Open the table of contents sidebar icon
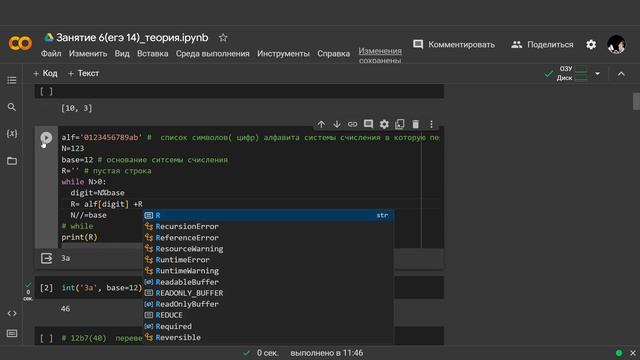The width and height of the screenshot is (640, 360). 12,80
